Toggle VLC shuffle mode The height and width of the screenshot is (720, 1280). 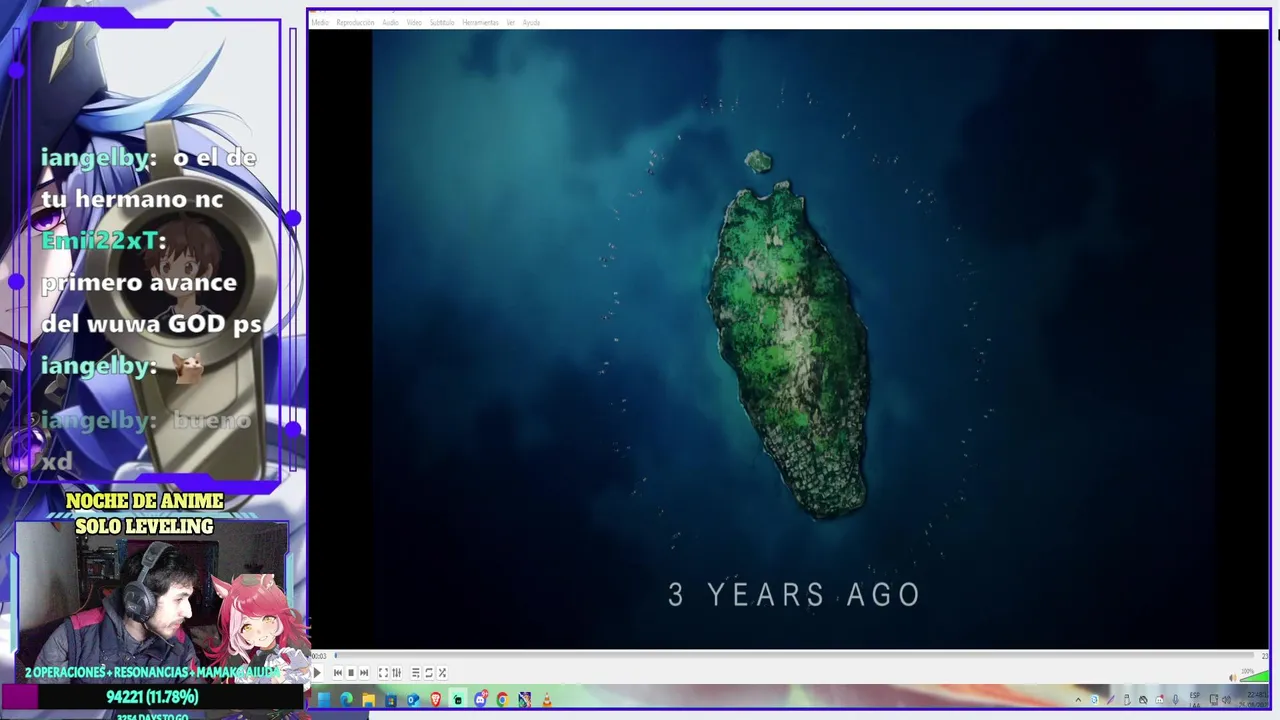[442, 673]
